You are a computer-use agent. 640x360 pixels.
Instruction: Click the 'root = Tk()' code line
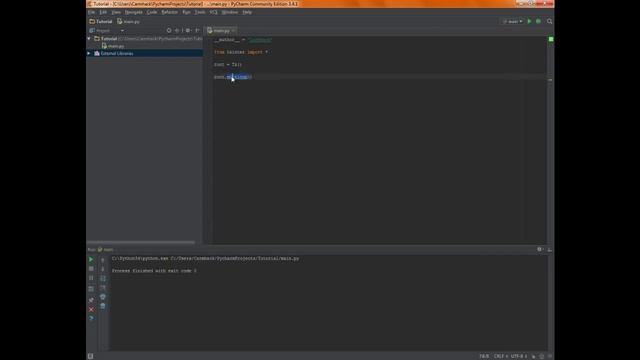[228, 64]
